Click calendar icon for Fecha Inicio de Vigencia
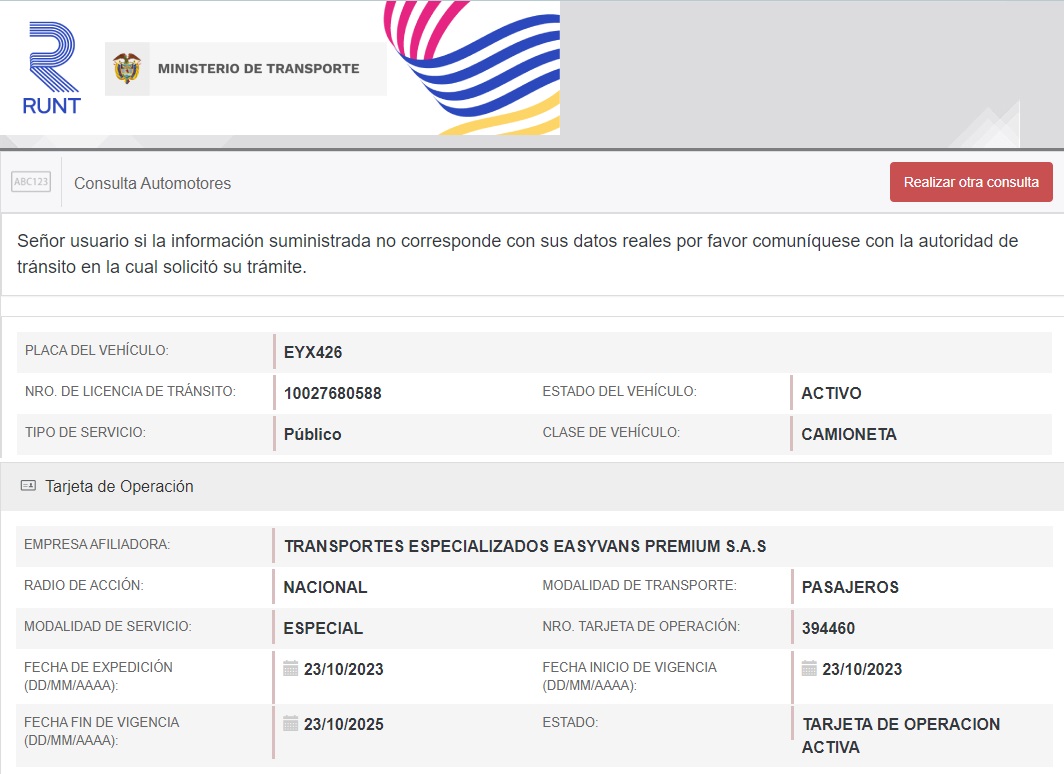 (809, 668)
